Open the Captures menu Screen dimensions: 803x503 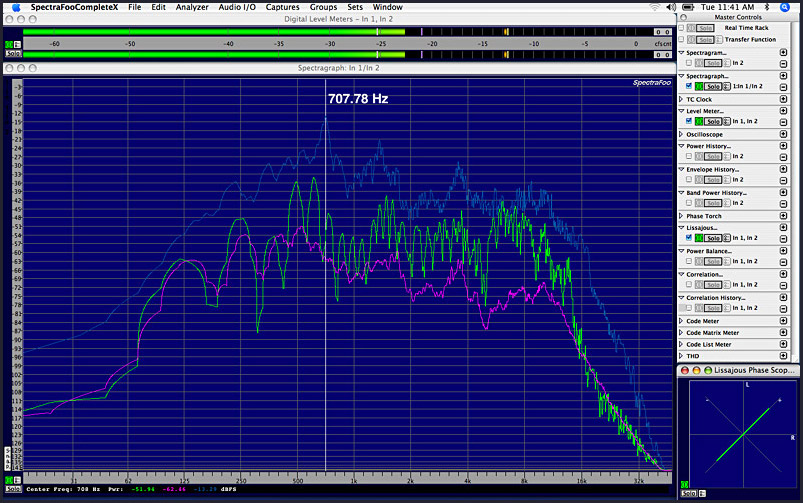(282, 7)
